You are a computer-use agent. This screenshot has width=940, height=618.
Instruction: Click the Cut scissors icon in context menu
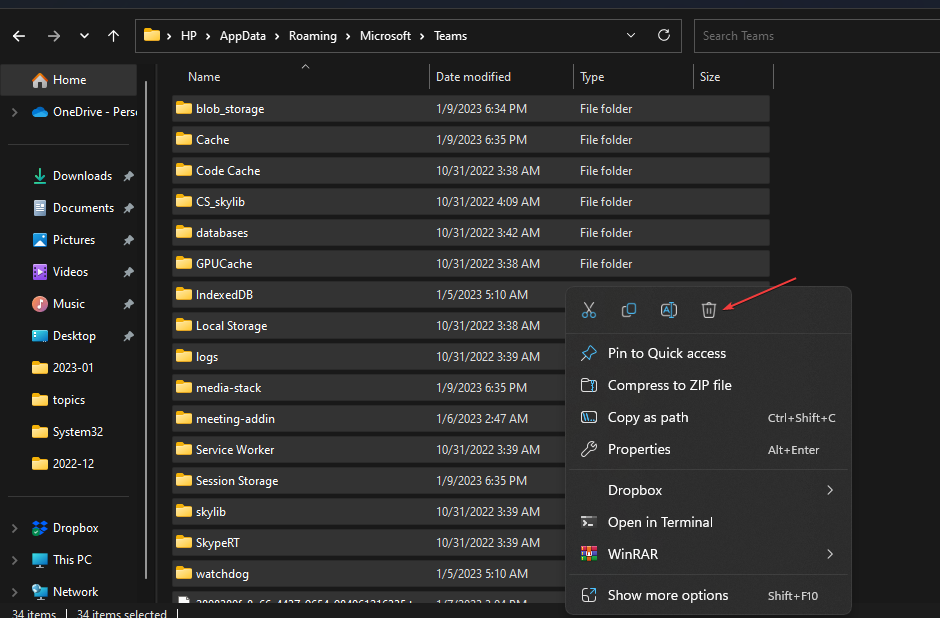tap(589, 310)
